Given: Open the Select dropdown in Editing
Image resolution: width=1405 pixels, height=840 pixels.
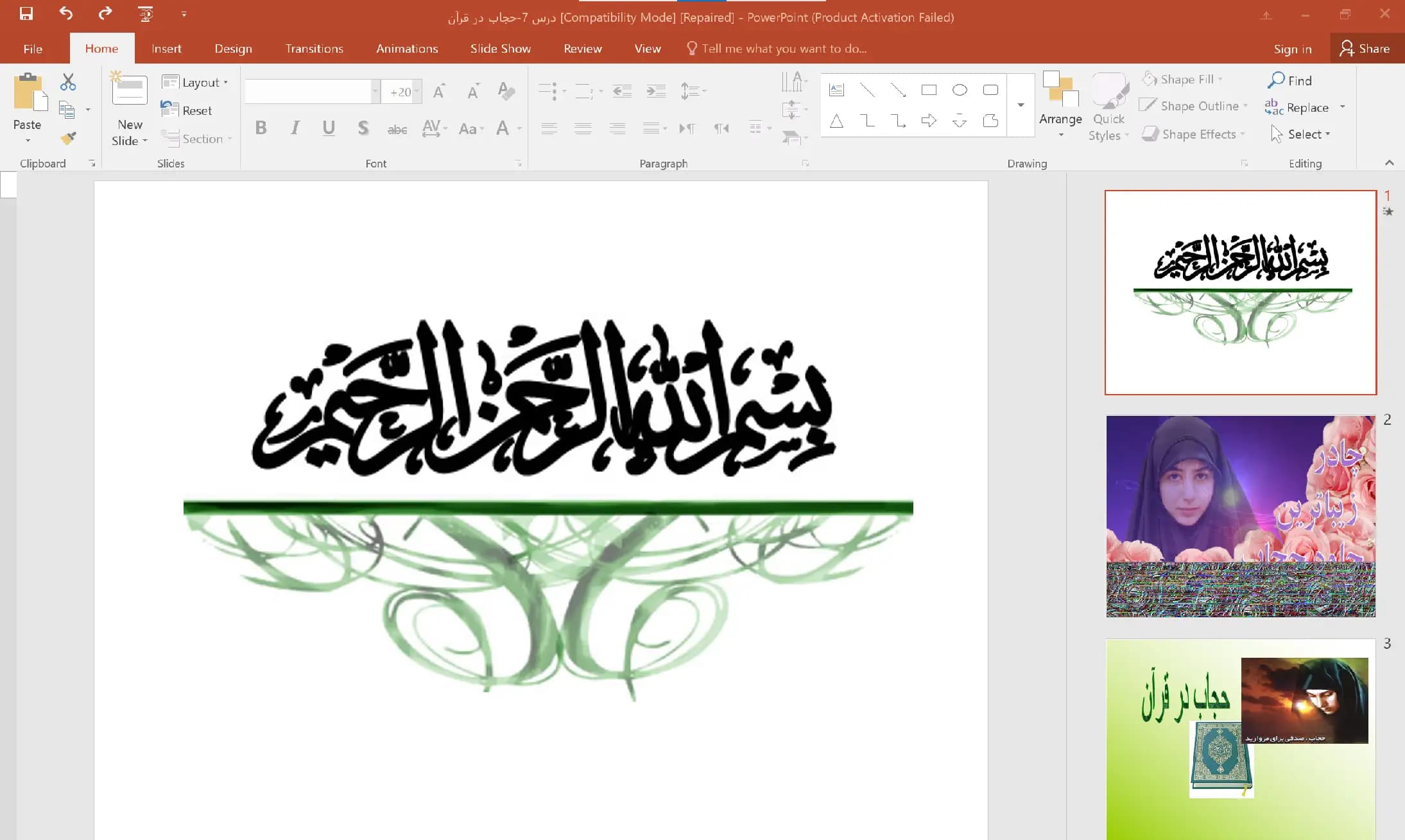Looking at the screenshot, I should click(x=1301, y=134).
